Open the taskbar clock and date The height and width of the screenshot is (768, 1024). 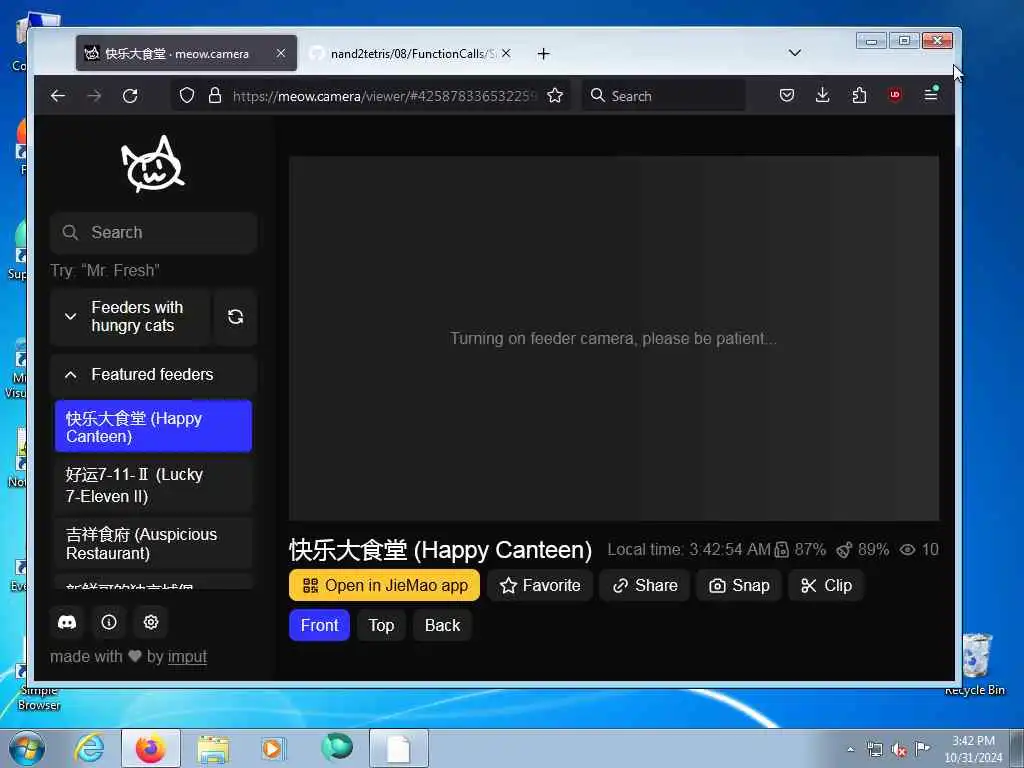pyautogui.click(x=973, y=749)
